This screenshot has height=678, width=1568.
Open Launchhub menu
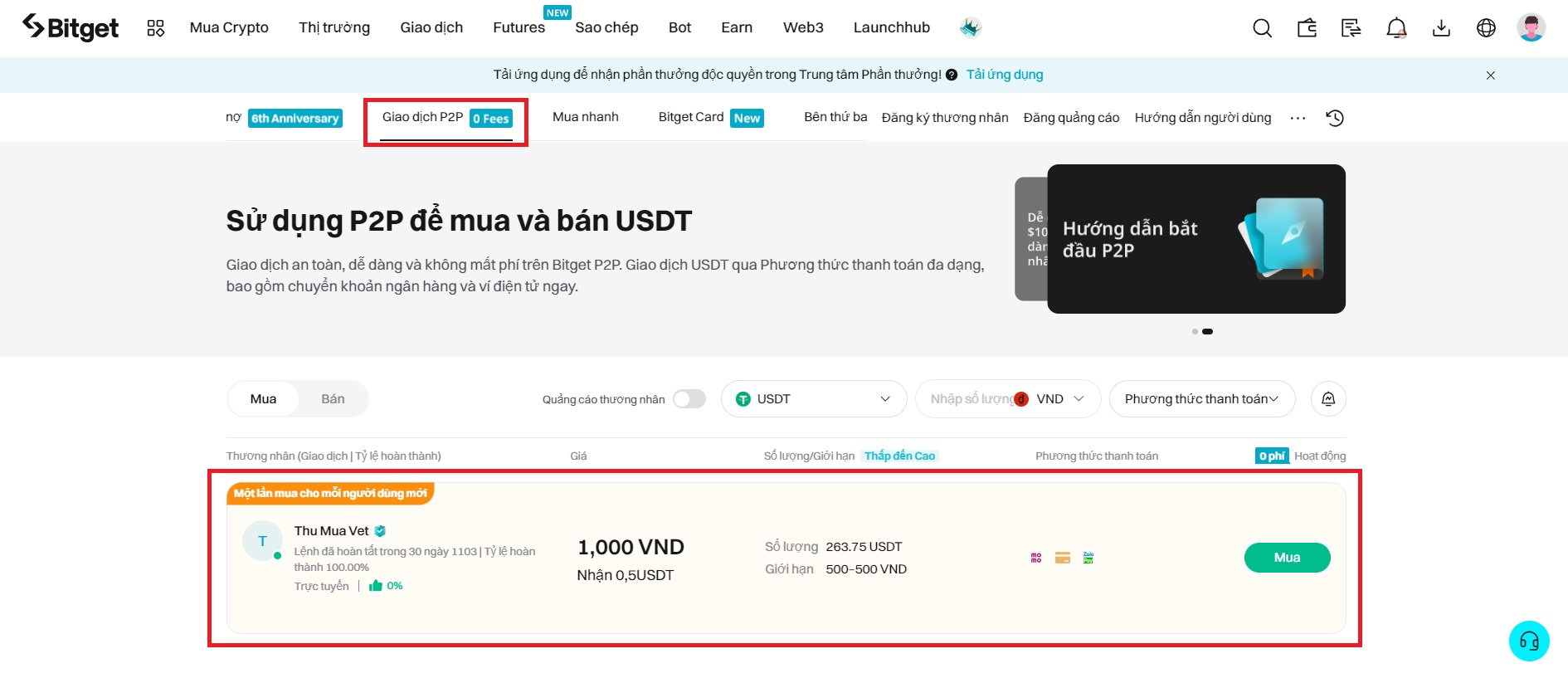892,28
